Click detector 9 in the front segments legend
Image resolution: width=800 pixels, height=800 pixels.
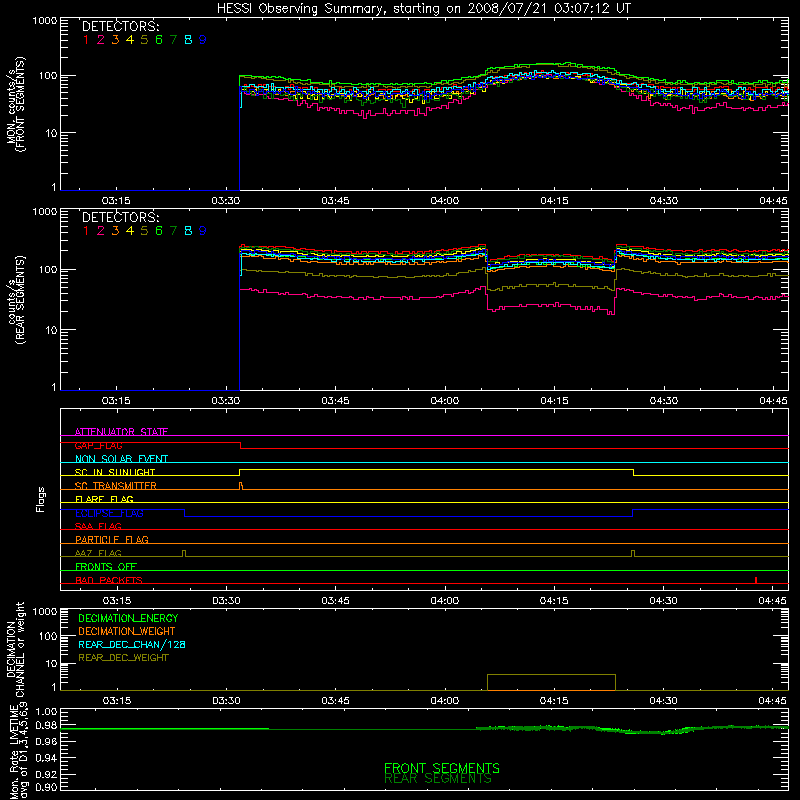(203, 40)
